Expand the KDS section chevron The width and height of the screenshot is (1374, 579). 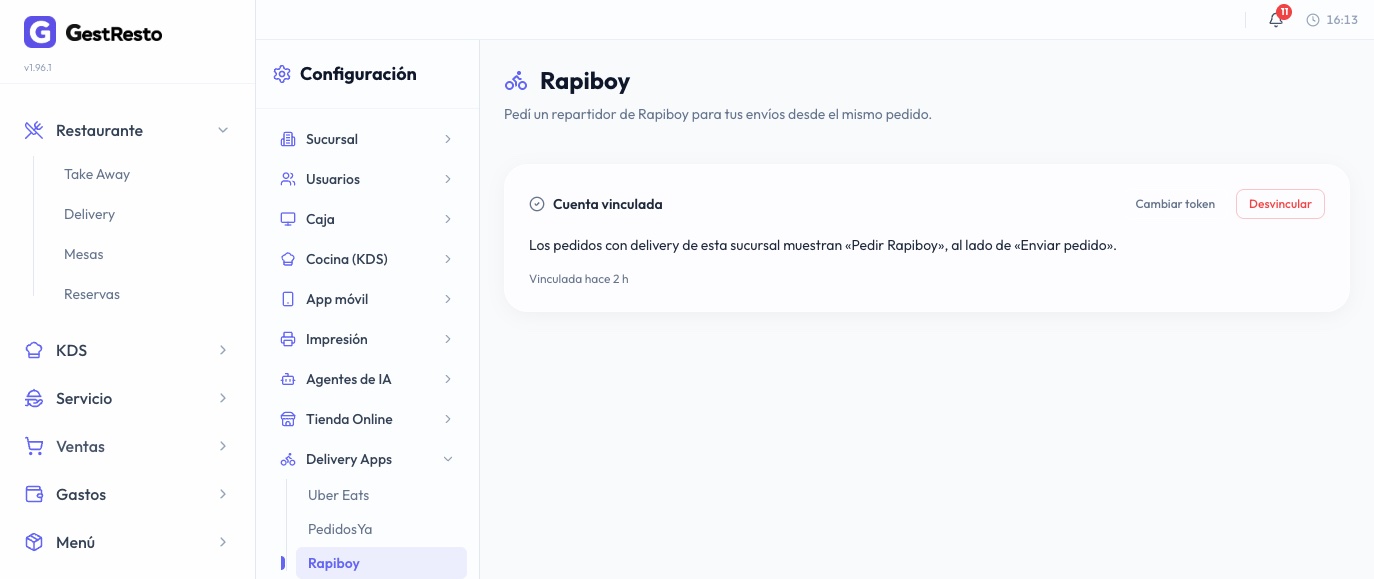click(x=223, y=350)
